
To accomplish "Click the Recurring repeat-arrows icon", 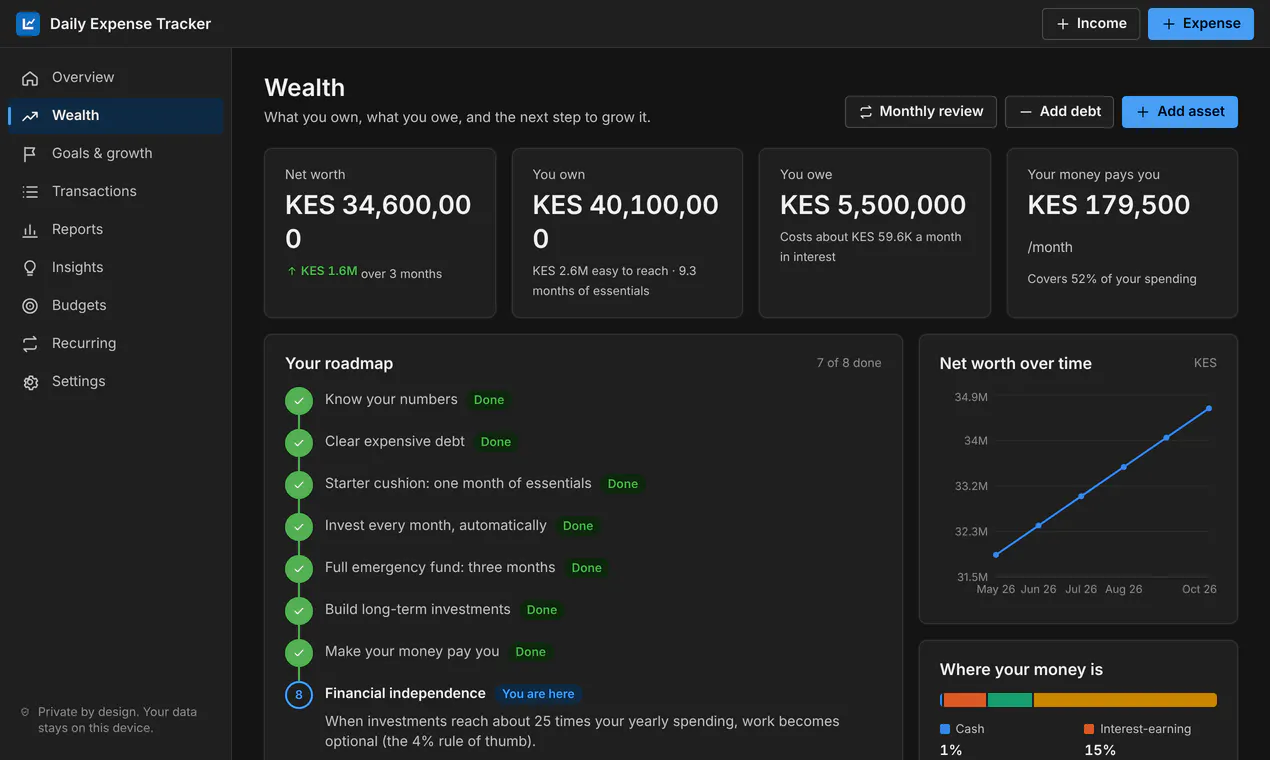I will (30, 344).
